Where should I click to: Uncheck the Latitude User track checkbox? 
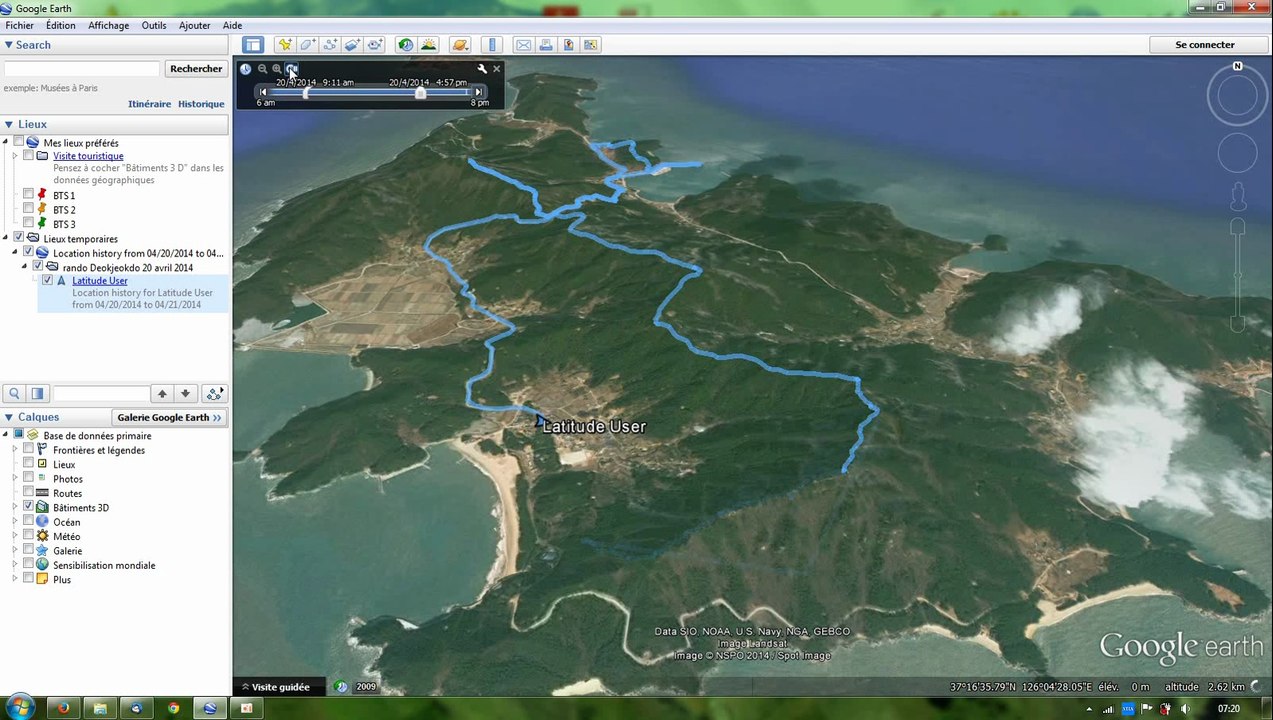[47, 281]
